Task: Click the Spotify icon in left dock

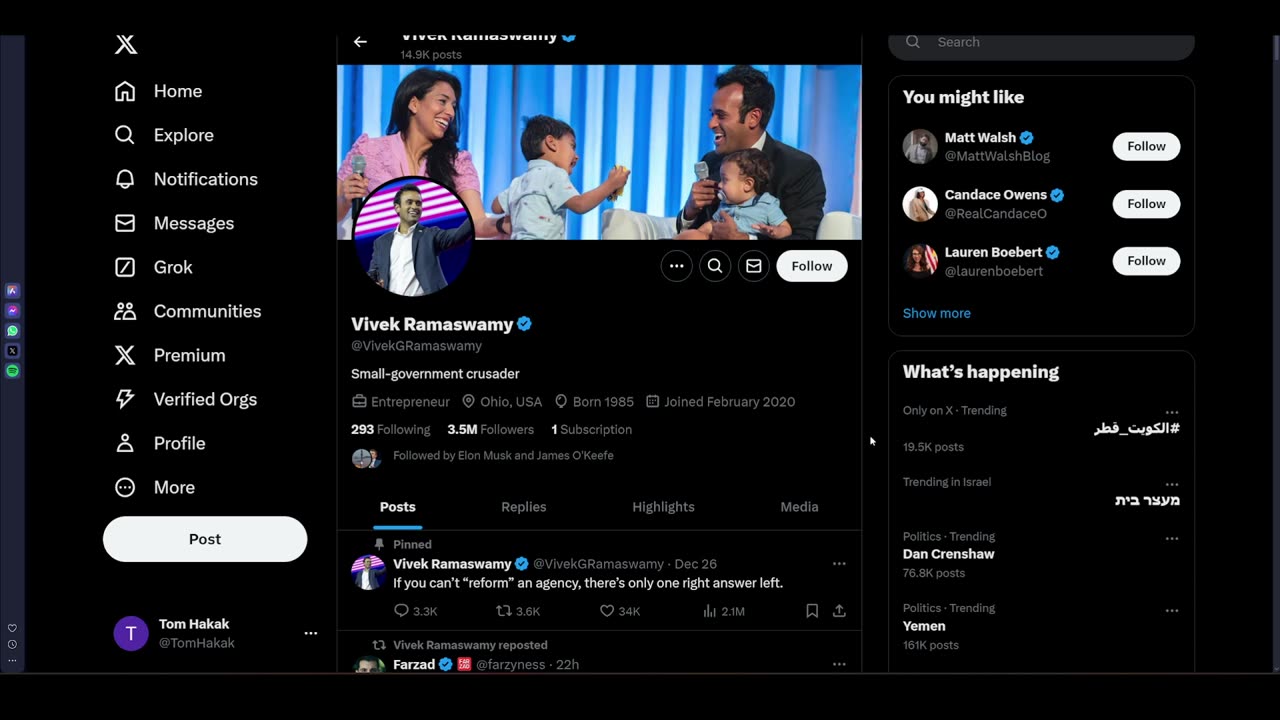Action: [12, 371]
